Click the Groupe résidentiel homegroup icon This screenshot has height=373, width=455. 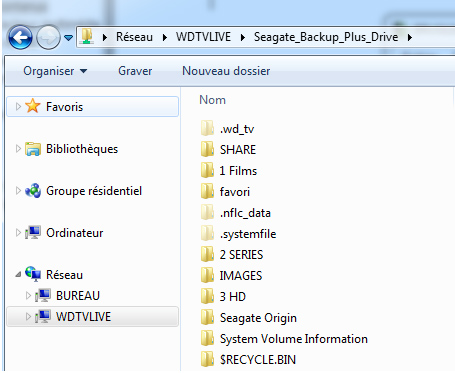[33, 191]
